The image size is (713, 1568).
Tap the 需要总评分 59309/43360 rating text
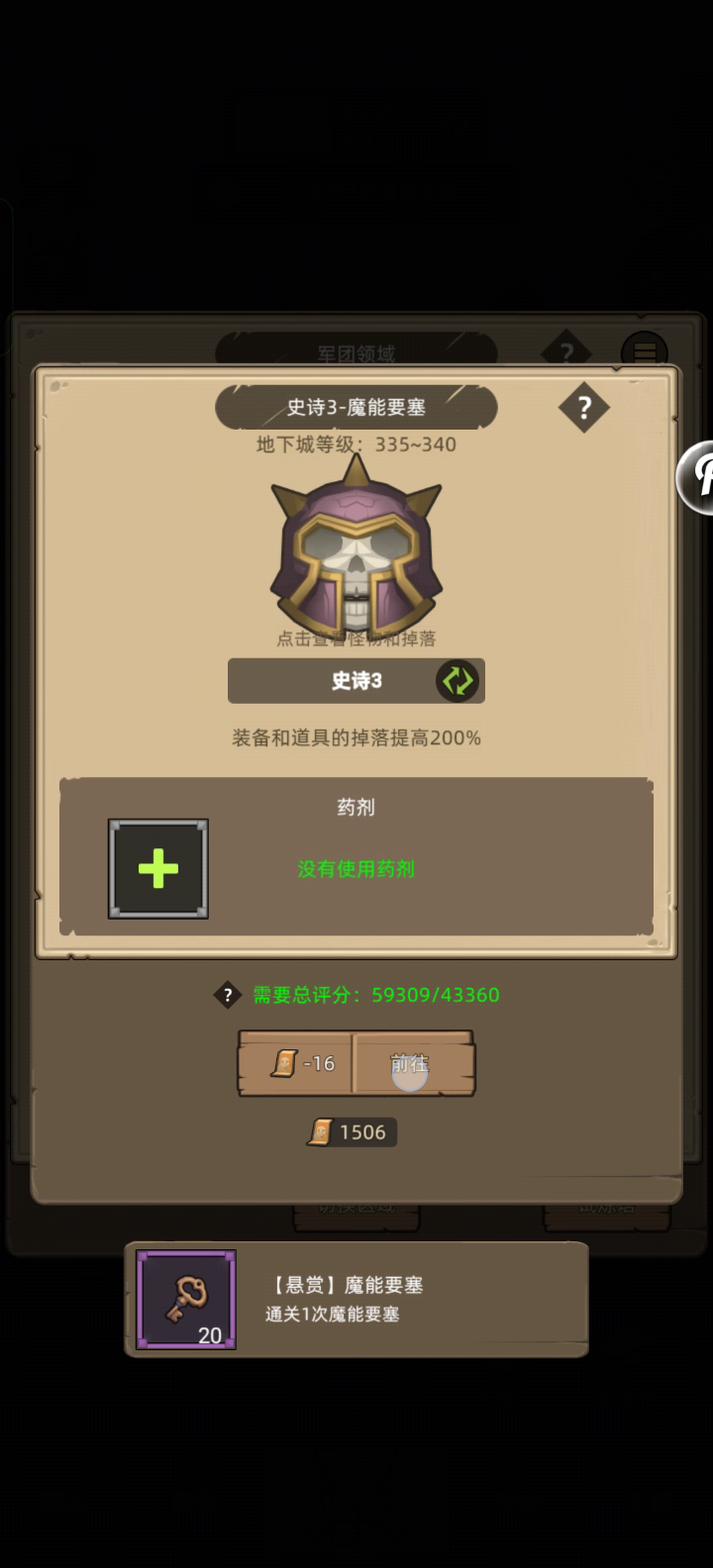tap(376, 995)
